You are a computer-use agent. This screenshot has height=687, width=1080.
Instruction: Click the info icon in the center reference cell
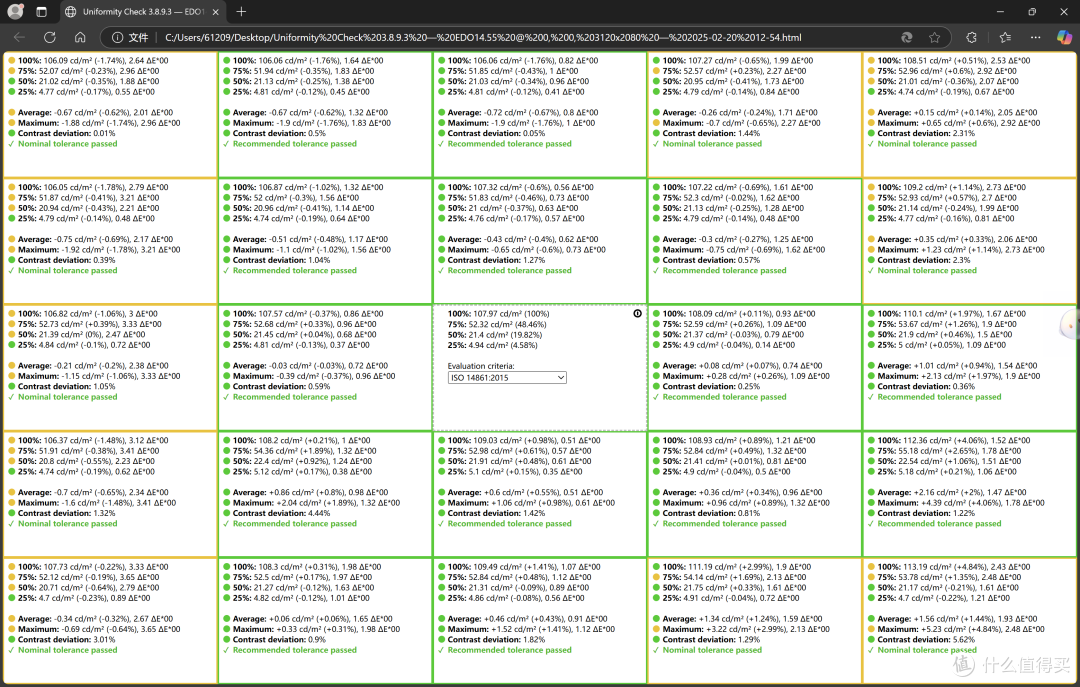click(x=637, y=314)
